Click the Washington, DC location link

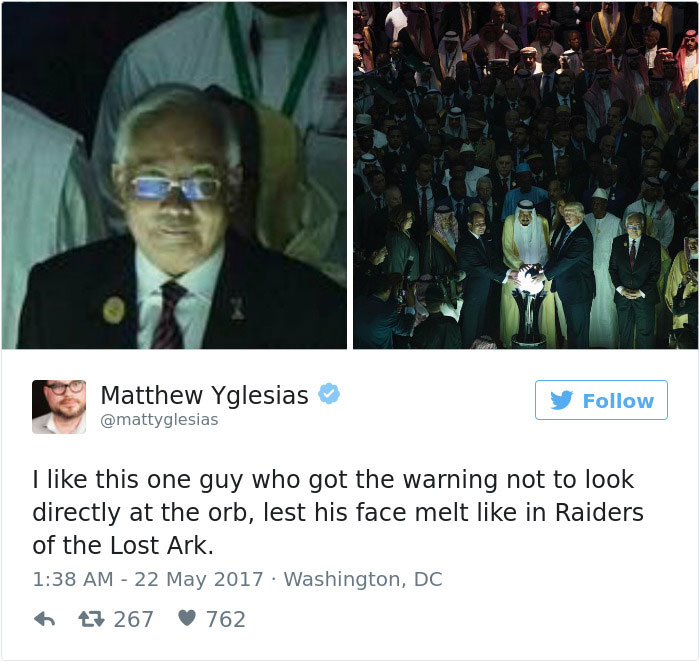[363, 579]
